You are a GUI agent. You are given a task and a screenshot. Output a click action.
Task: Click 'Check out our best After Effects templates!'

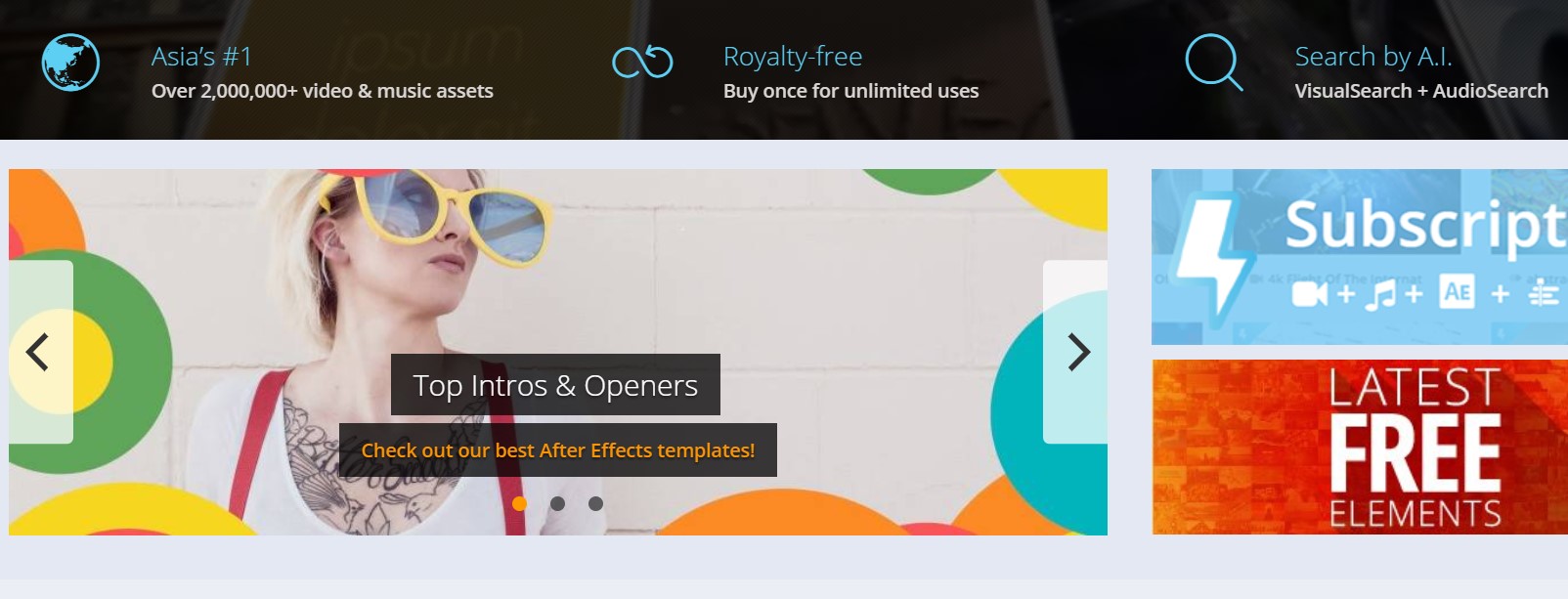tap(558, 450)
